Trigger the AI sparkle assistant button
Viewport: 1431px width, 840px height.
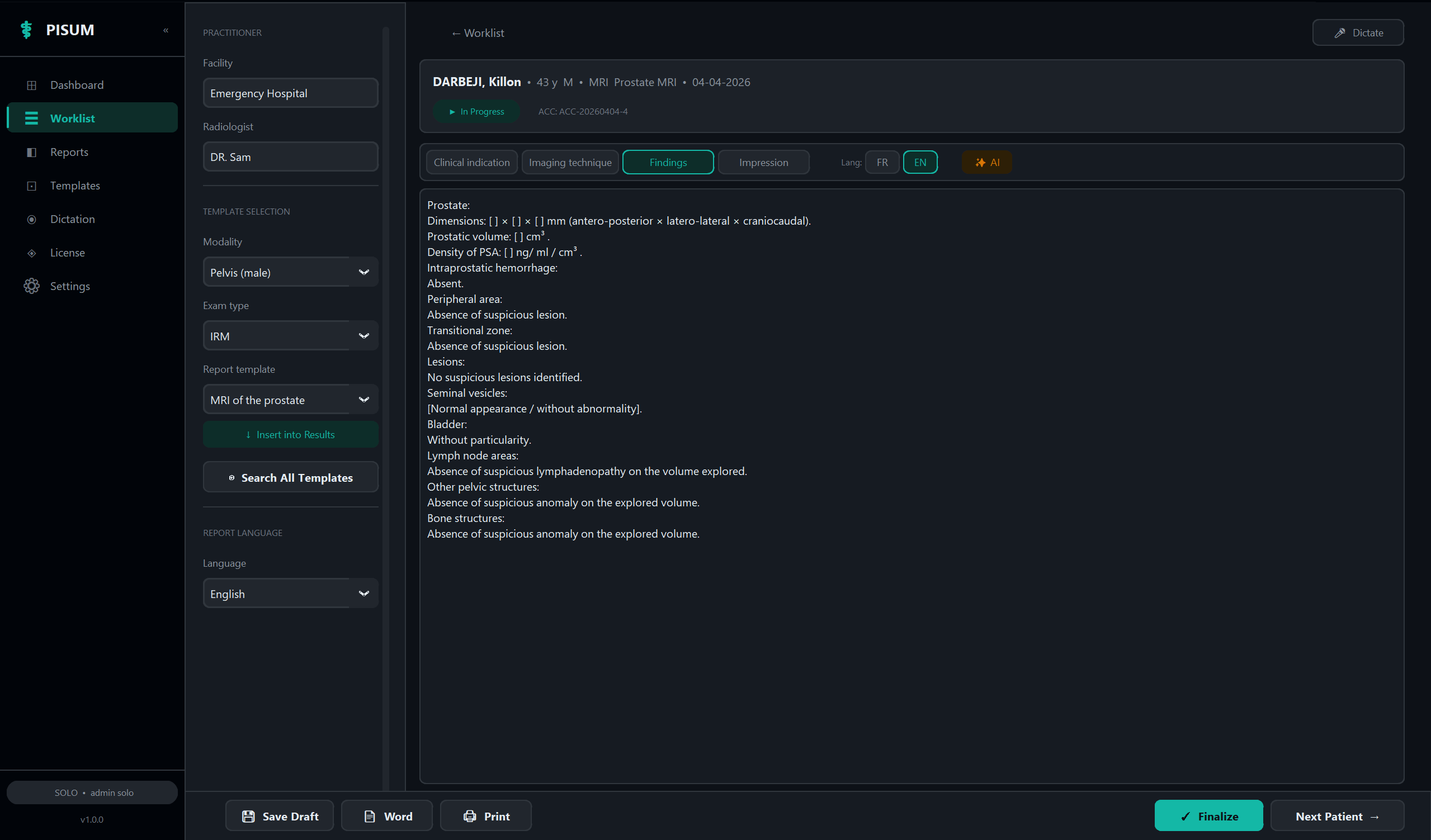coord(986,162)
